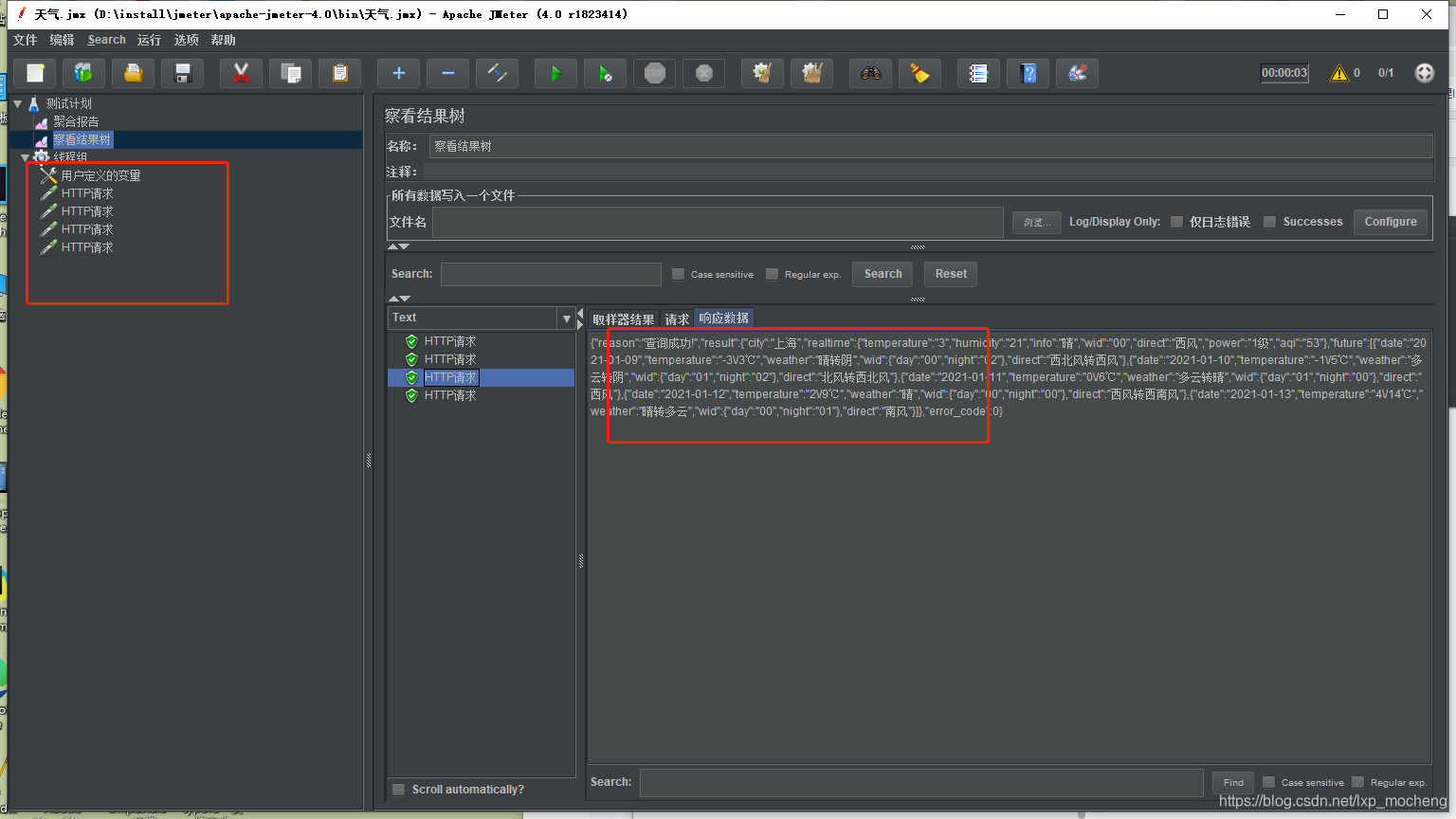
Task: Enable Case sensitive beside upper Search field
Action: tap(678, 274)
